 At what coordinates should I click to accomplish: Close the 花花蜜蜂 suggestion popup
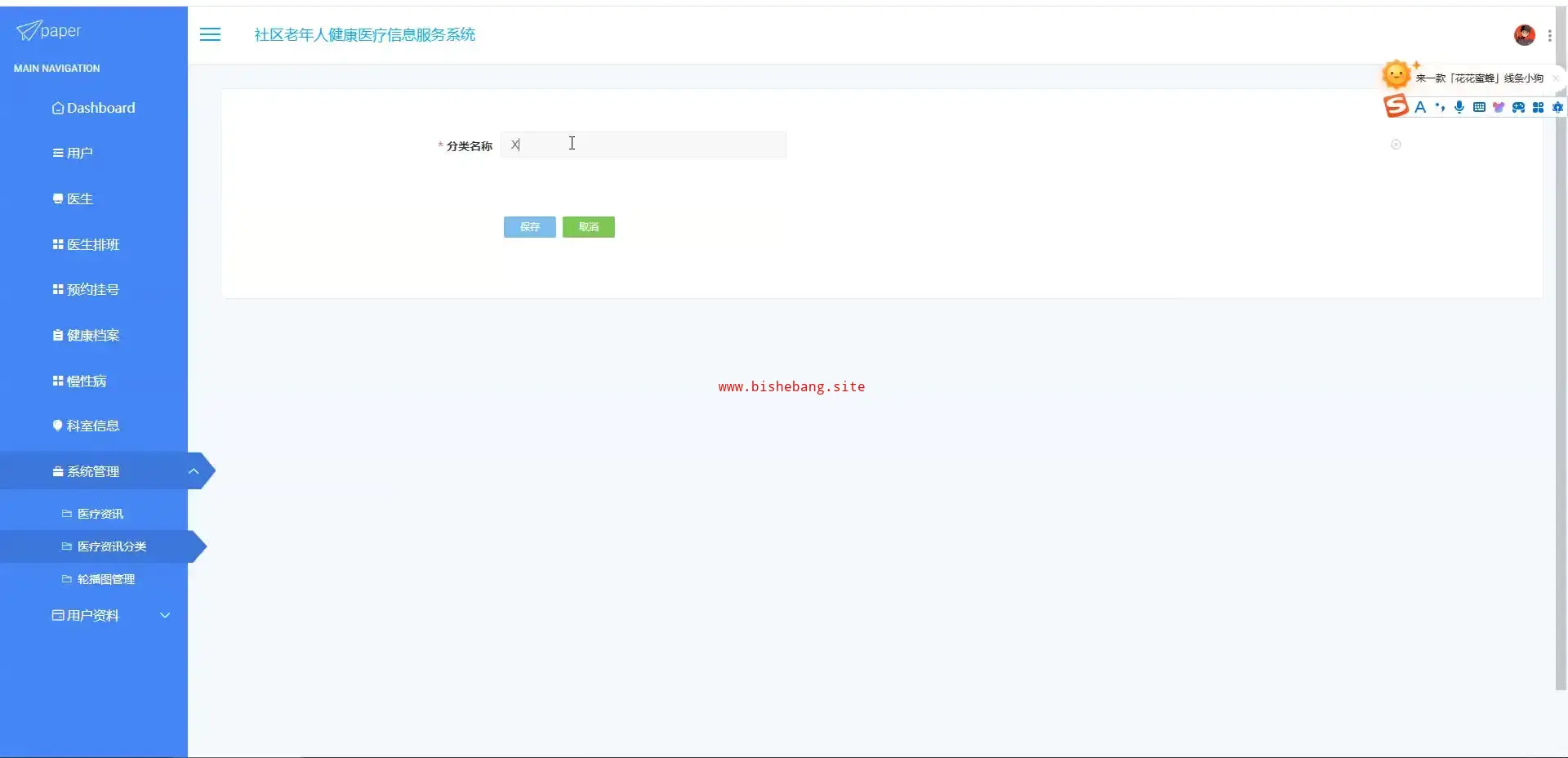[x=1556, y=78]
